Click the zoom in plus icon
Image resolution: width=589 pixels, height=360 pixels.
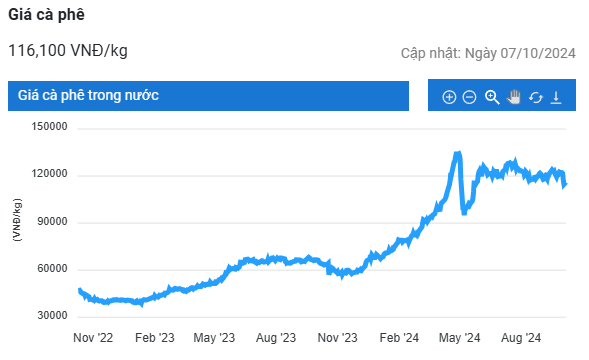pyautogui.click(x=449, y=97)
